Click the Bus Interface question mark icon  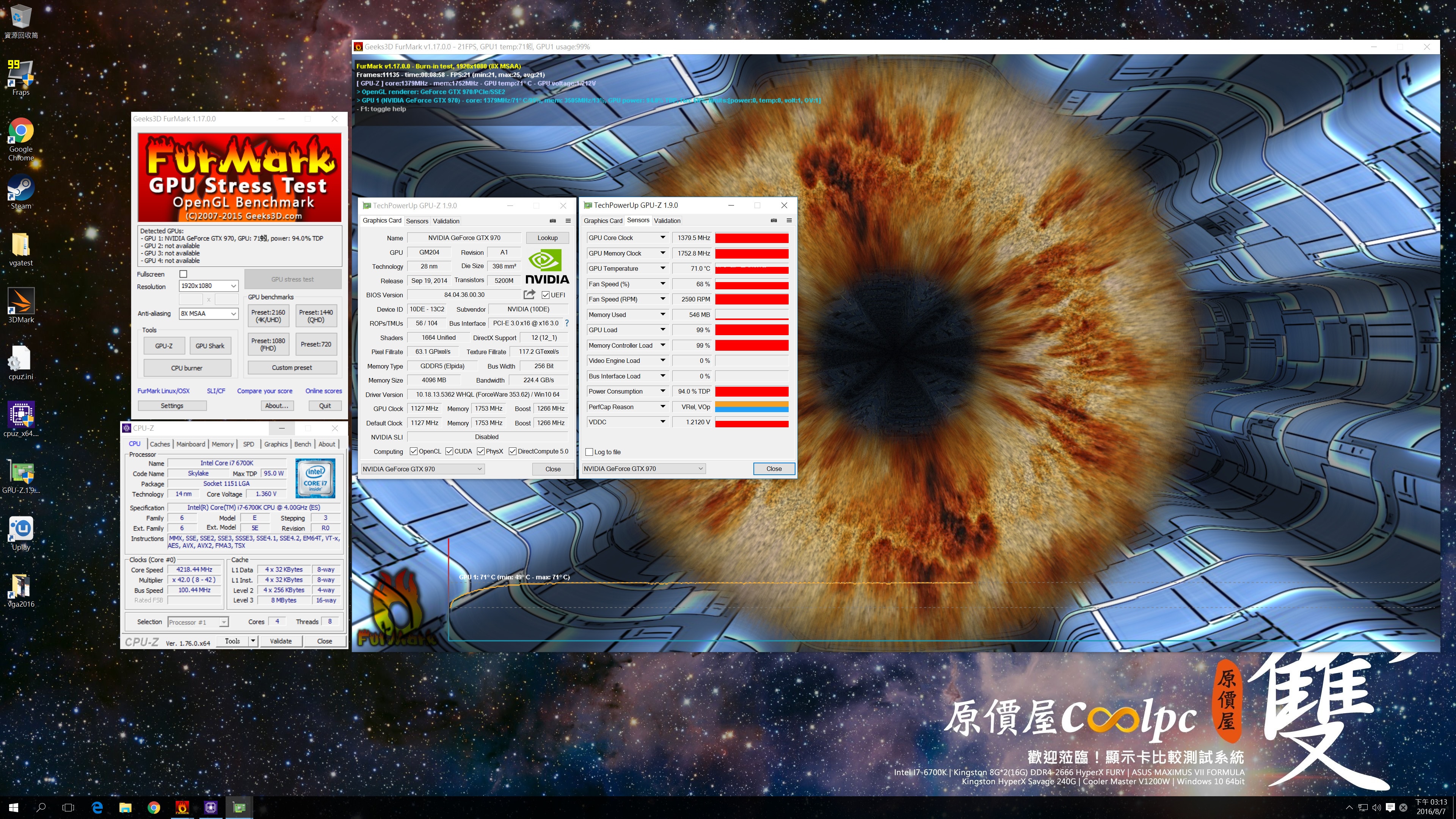(566, 323)
